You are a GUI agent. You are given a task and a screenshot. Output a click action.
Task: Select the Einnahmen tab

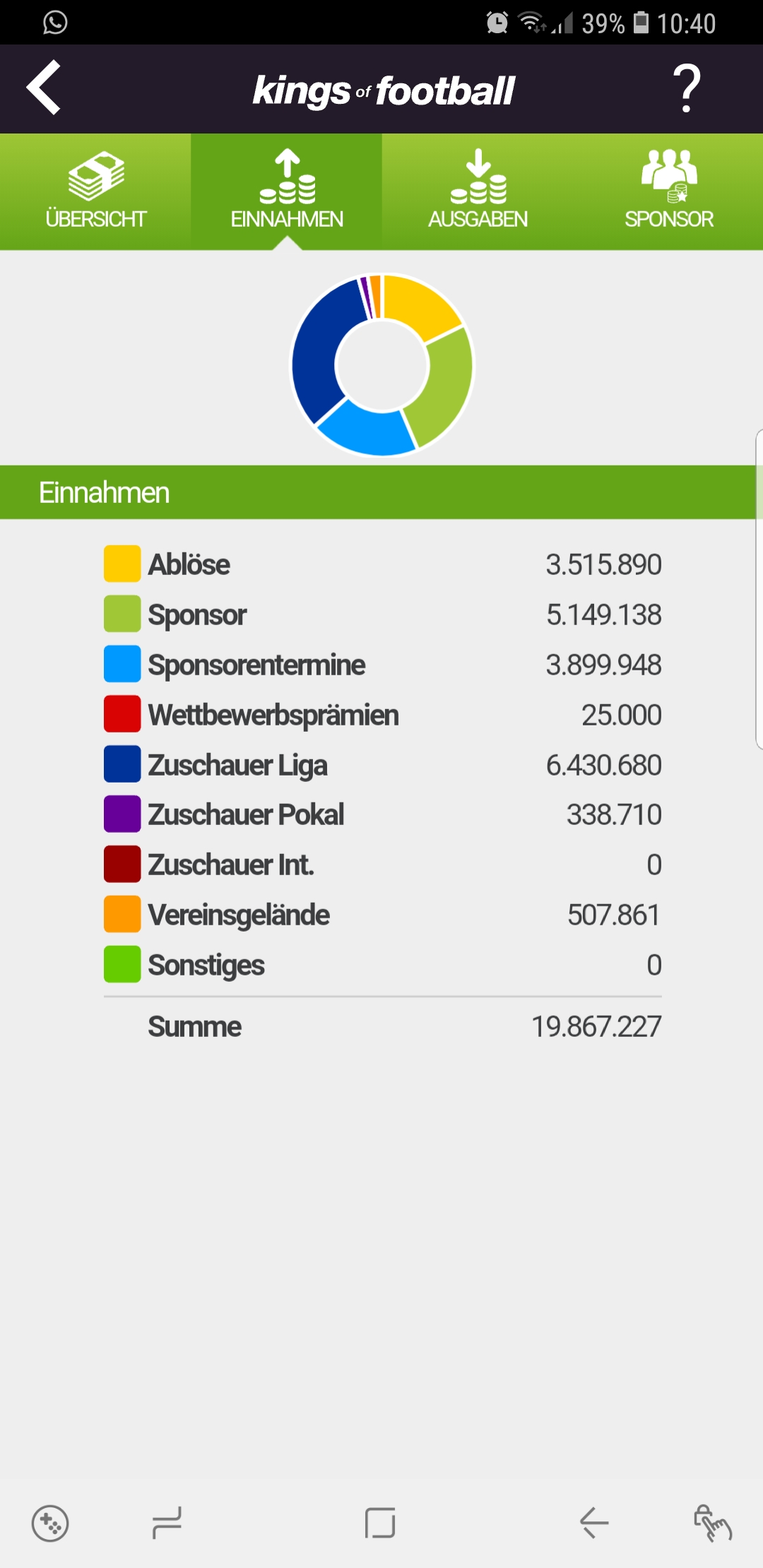pyautogui.click(x=287, y=191)
